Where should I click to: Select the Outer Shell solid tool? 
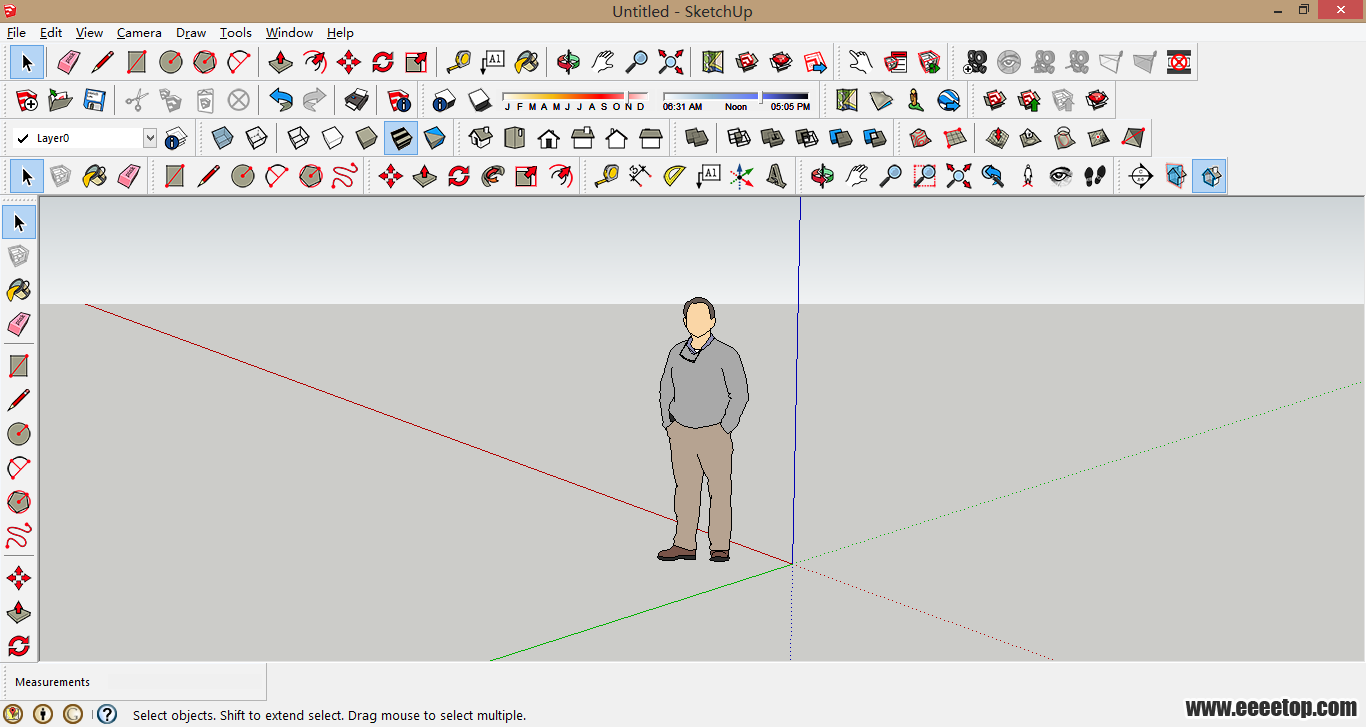[x=697, y=137]
